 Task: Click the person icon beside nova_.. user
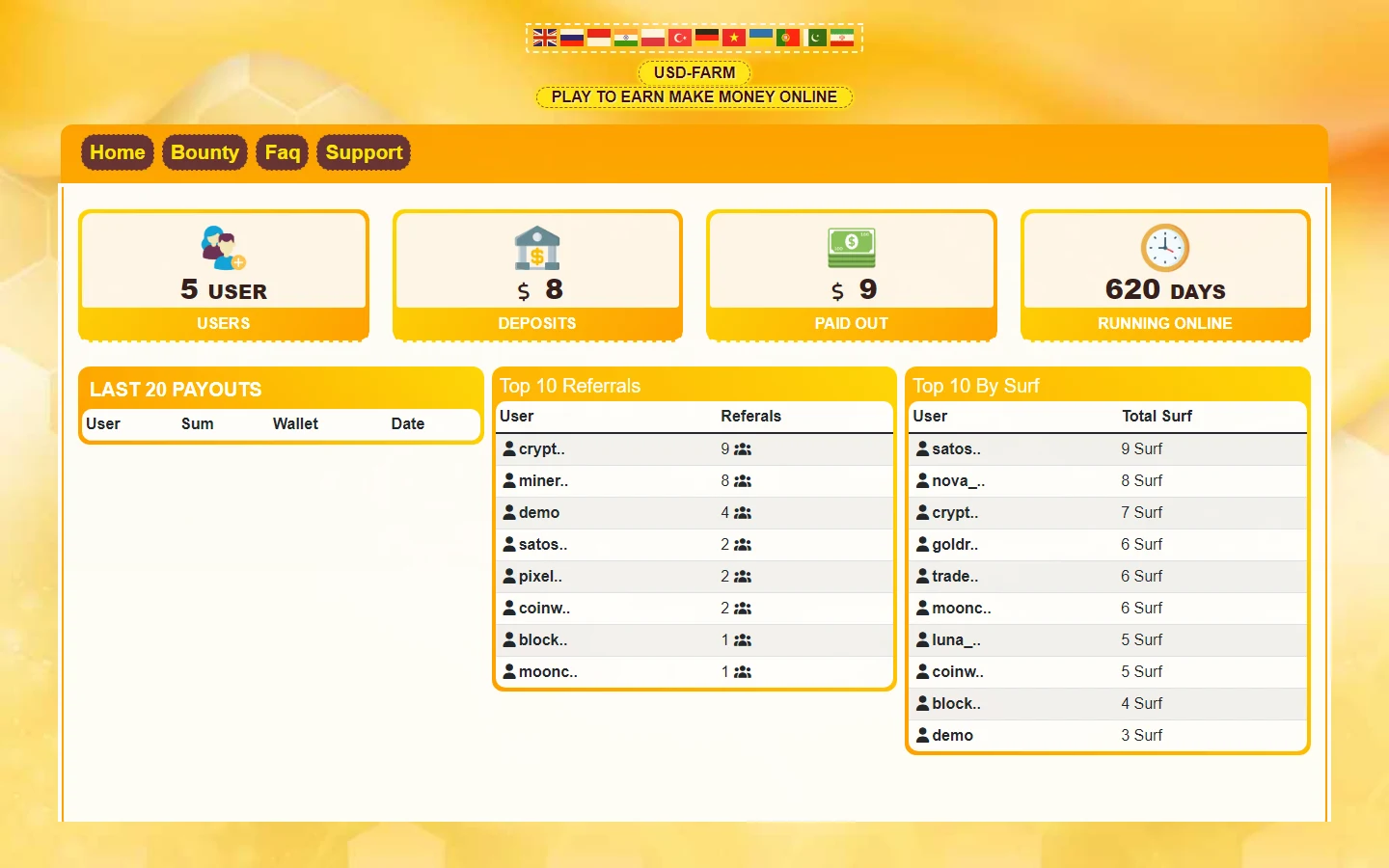click(x=923, y=480)
